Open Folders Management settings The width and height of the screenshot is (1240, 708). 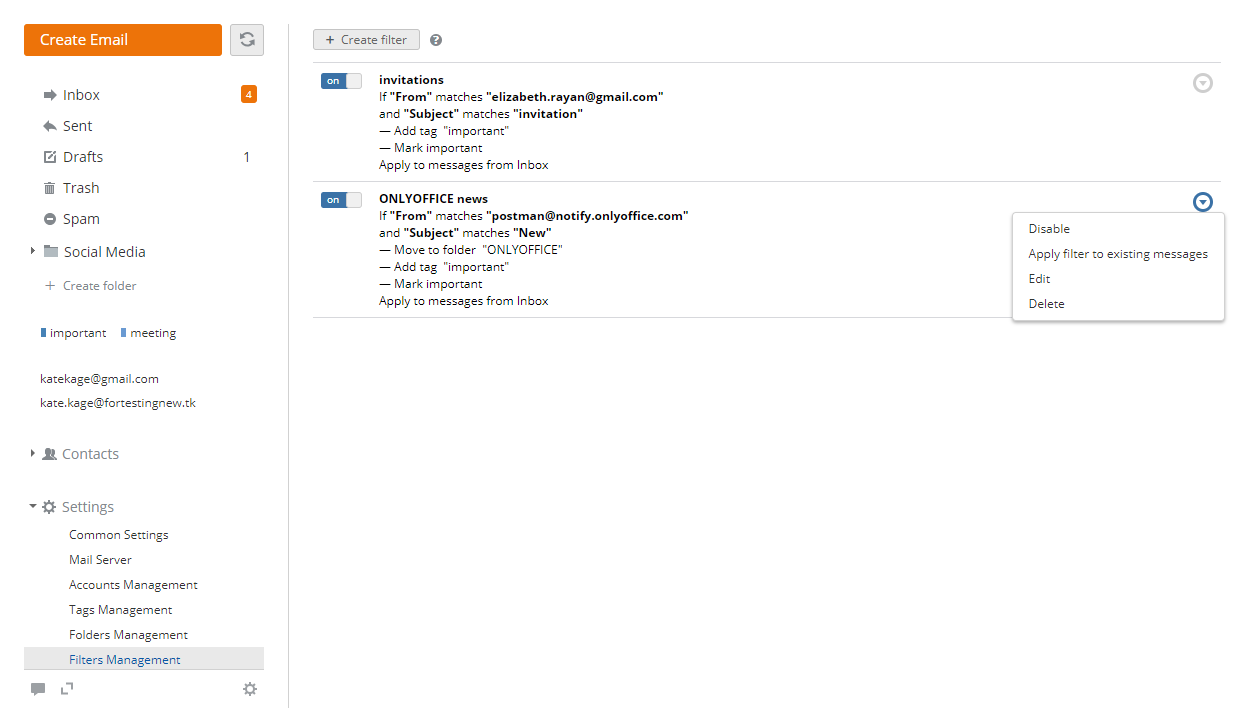click(128, 634)
